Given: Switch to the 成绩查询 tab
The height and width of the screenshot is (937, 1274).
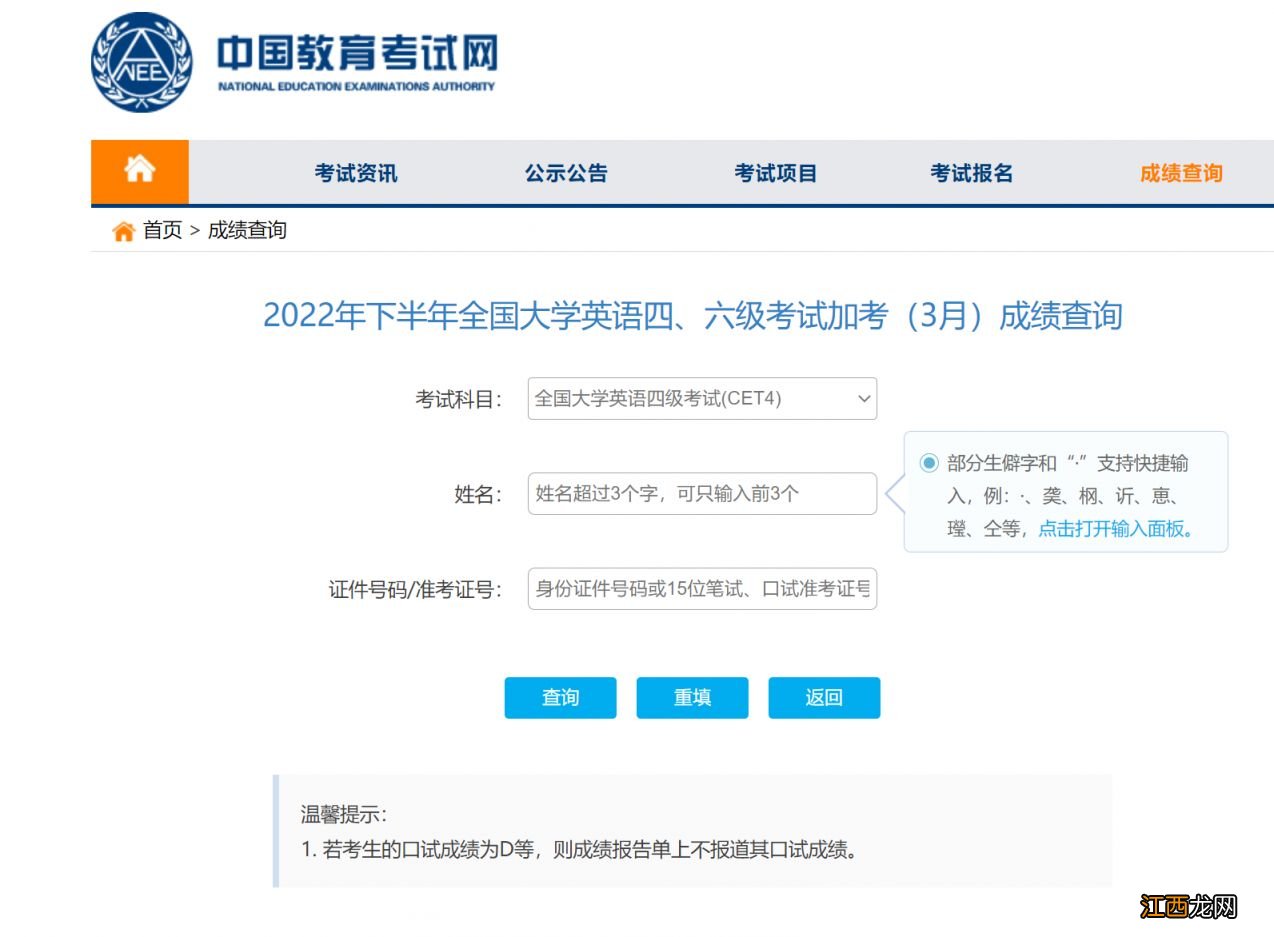Looking at the screenshot, I should coord(1179,172).
